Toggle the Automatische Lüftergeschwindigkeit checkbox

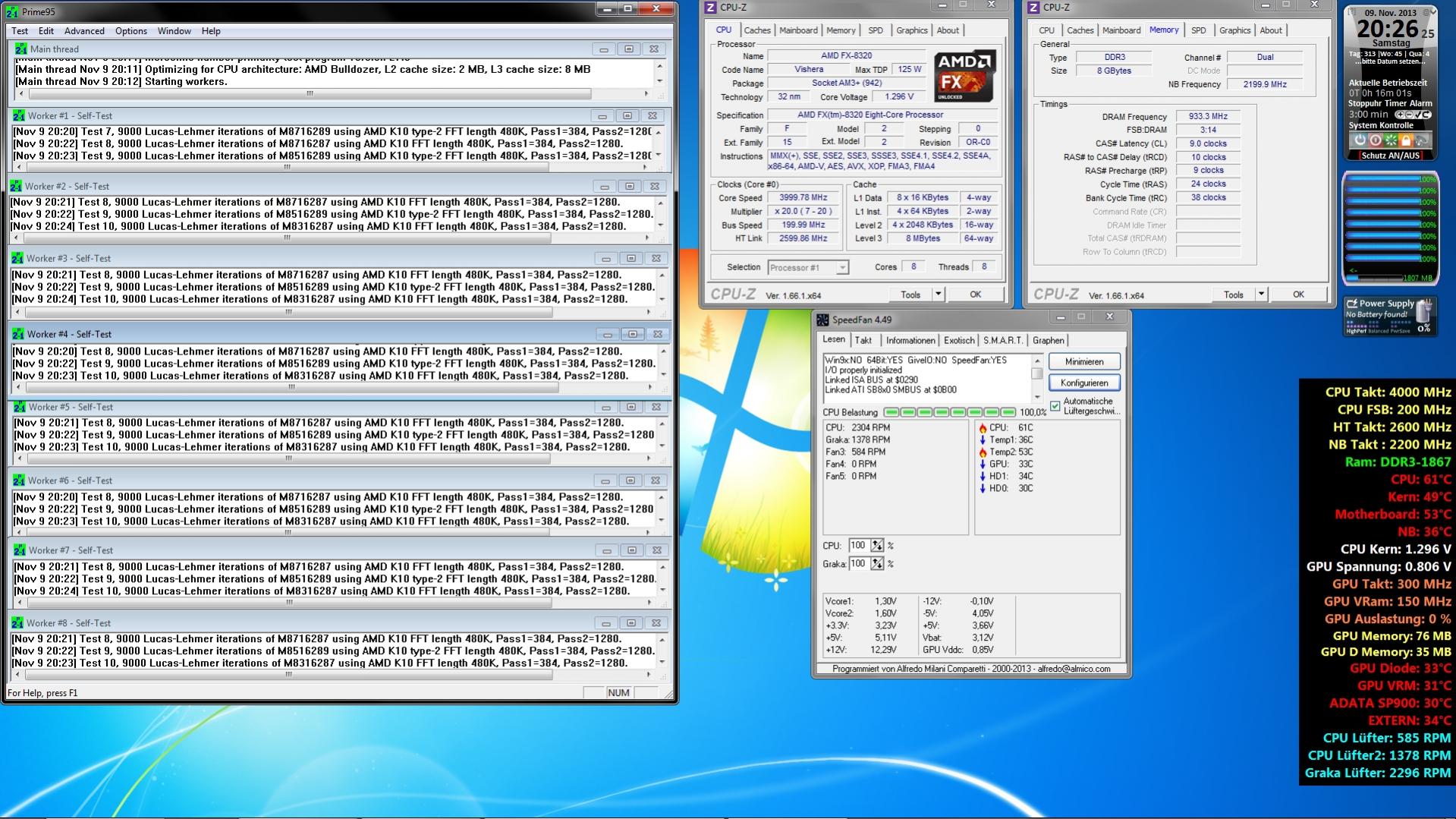point(1055,406)
